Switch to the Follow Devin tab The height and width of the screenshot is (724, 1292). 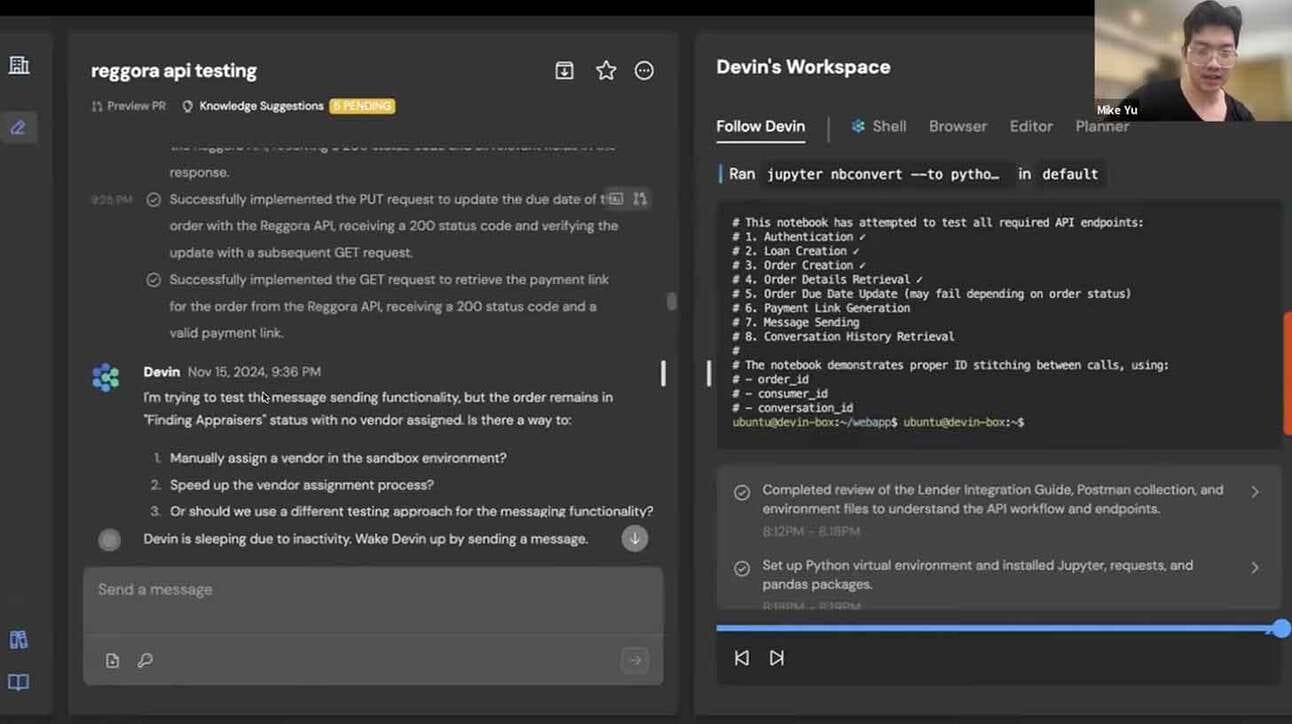(760, 126)
